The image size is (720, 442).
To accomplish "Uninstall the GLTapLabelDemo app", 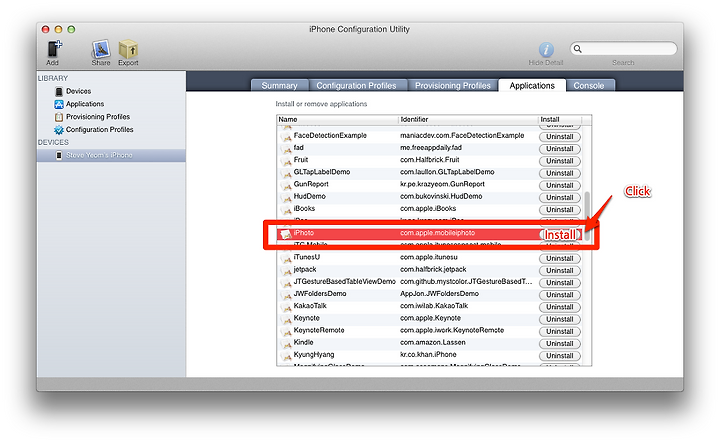I will coord(560,173).
